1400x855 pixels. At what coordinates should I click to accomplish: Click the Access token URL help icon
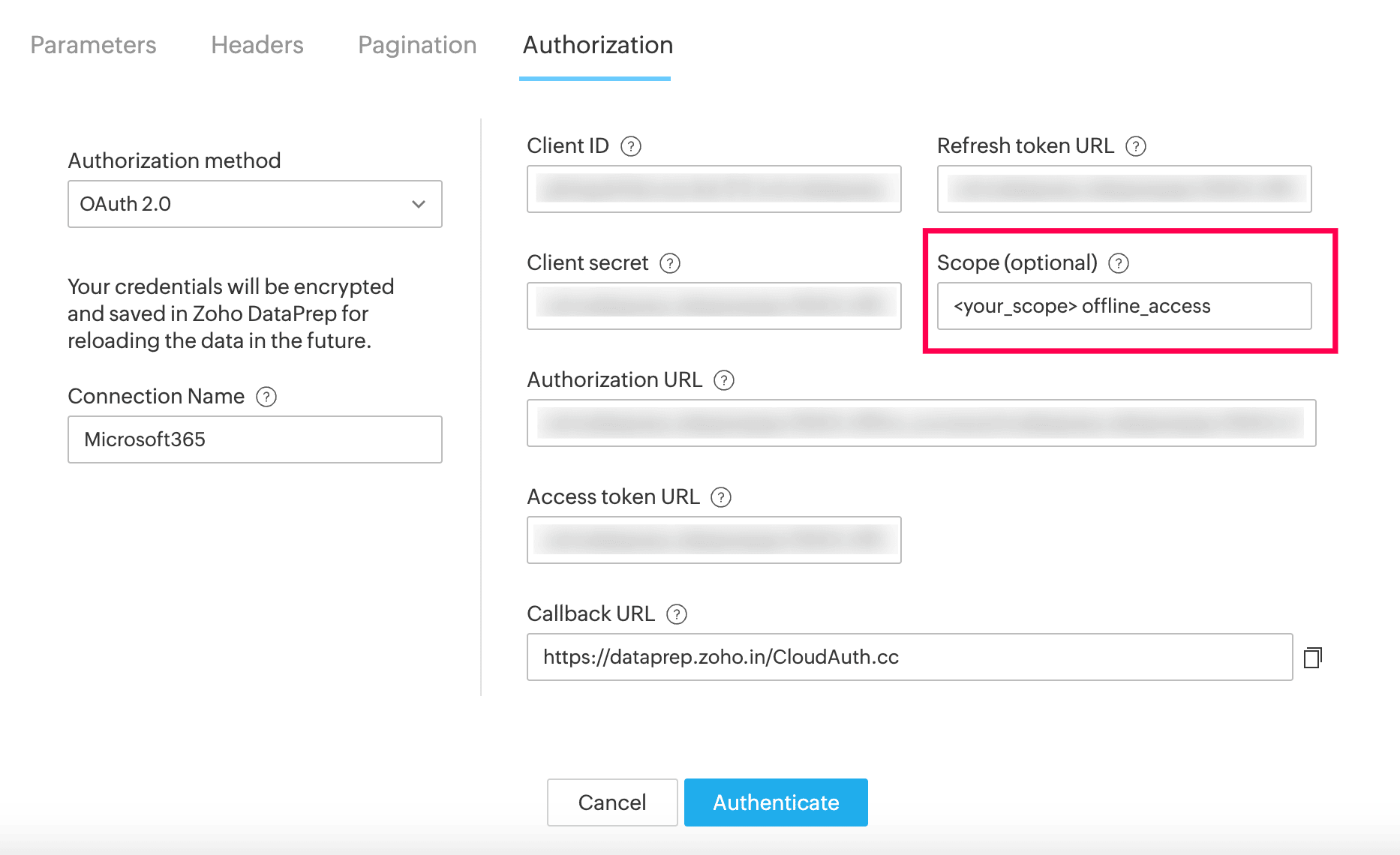pyautogui.click(x=720, y=497)
